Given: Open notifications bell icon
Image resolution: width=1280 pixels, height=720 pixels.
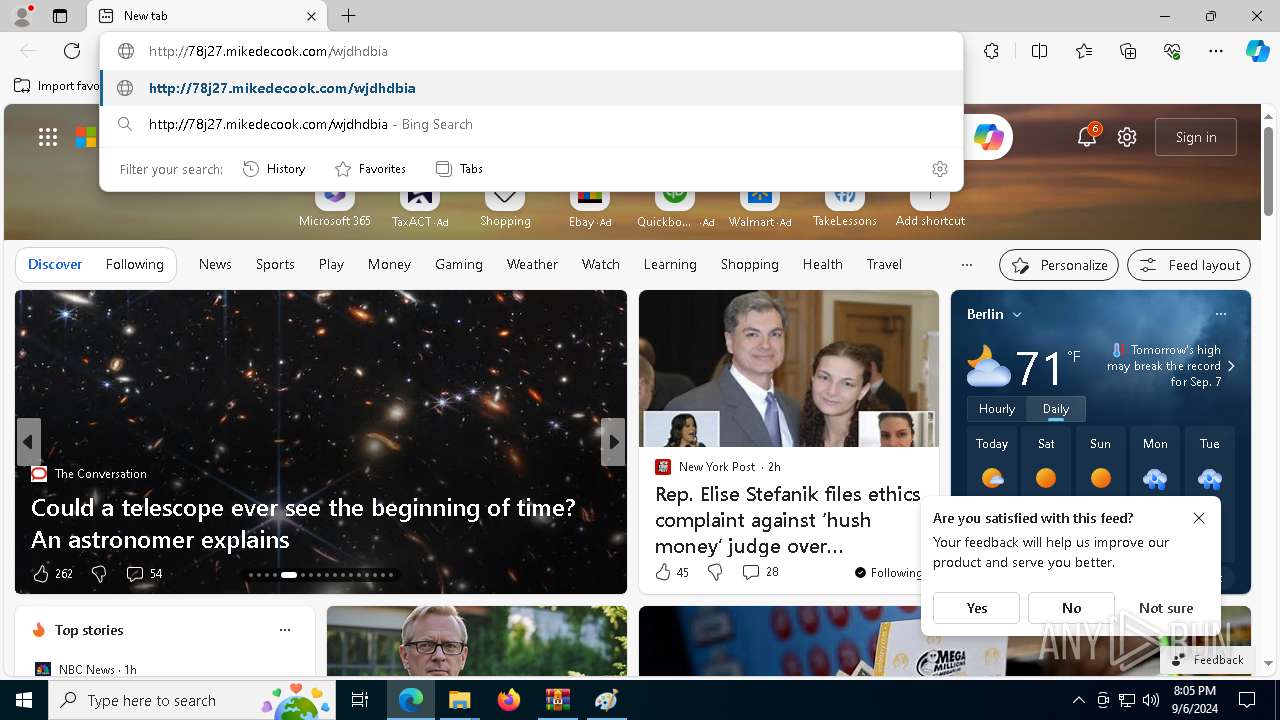Looking at the screenshot, I should [1087, 137].
